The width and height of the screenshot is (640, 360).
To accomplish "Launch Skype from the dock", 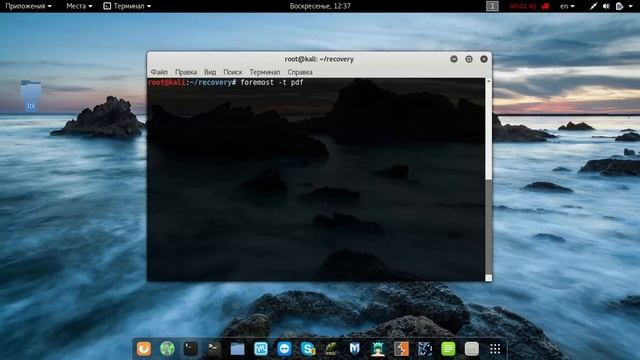I will (x=307, y=349).
